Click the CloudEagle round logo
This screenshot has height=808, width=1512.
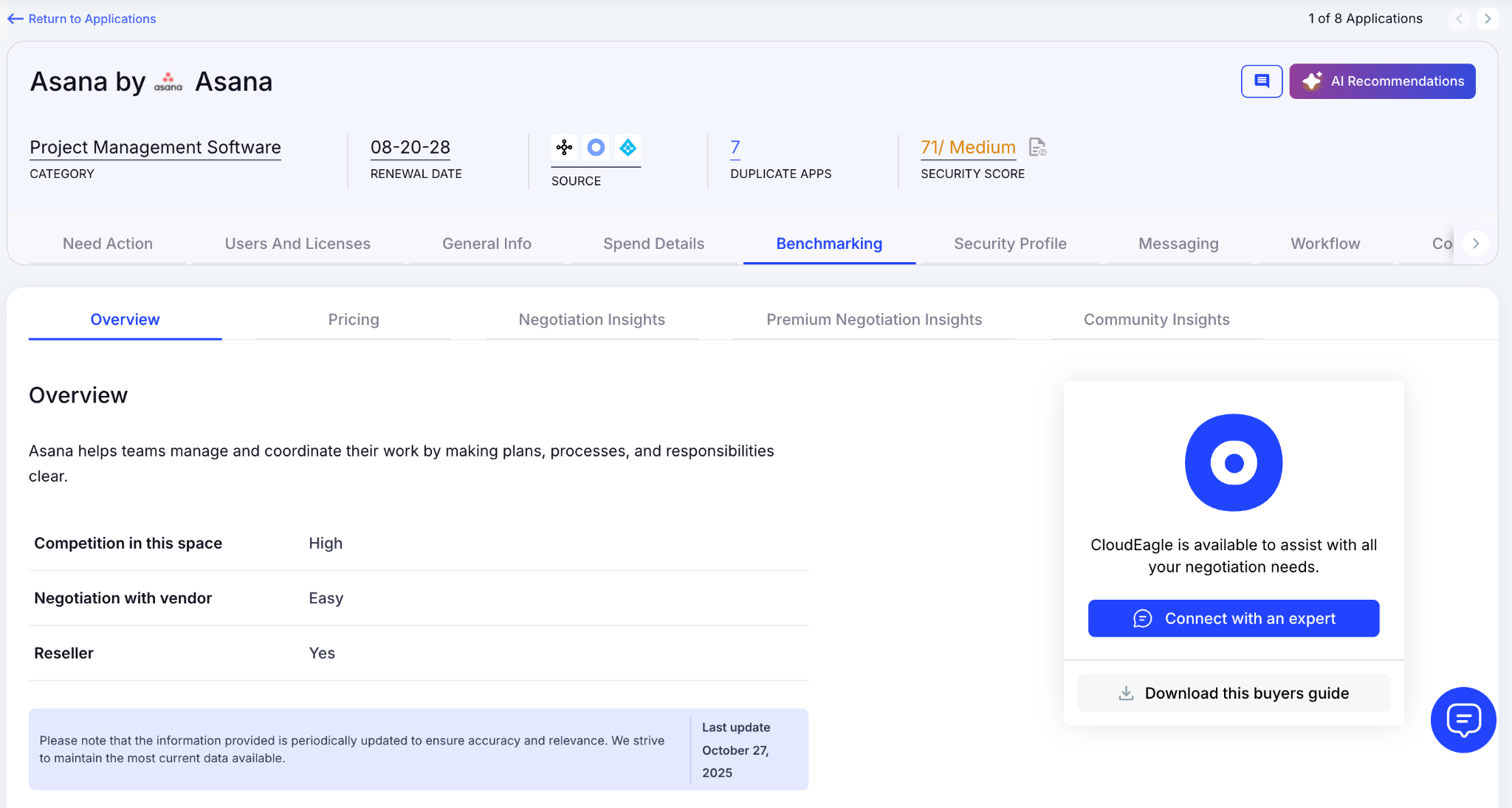pyautogui.click(x=1233, y=463)
